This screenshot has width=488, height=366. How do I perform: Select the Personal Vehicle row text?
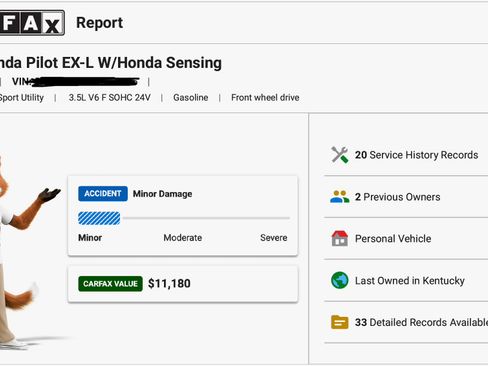[393, 239]
